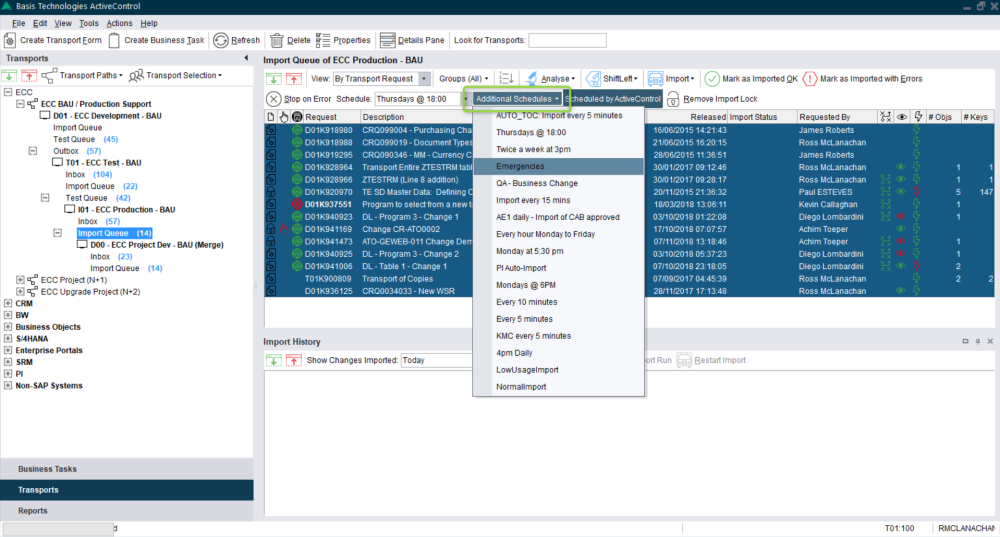
Task: Select Emergencies from the schedules menu
Action: (x=559, y=166)
